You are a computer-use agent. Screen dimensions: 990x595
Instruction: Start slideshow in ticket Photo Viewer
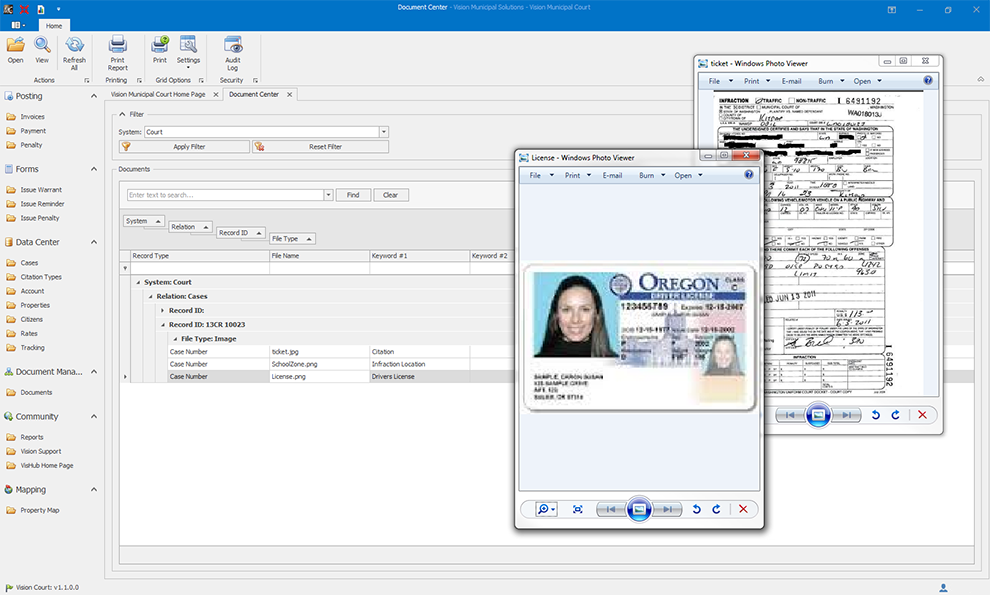818,415
